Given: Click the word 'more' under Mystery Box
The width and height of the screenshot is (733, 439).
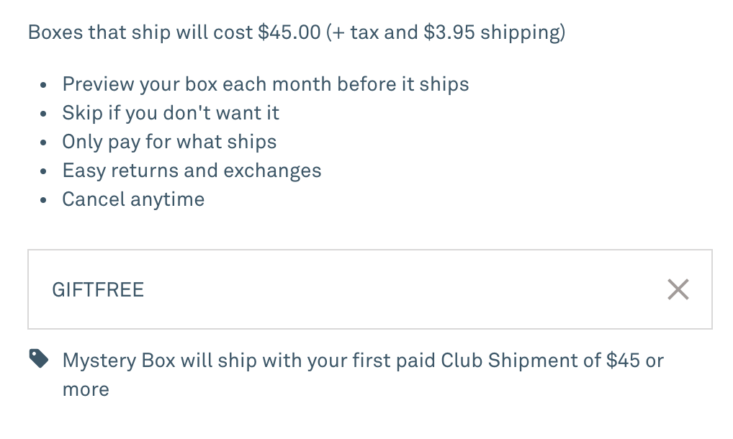Looking at the screenshot, I should point(86,389).
